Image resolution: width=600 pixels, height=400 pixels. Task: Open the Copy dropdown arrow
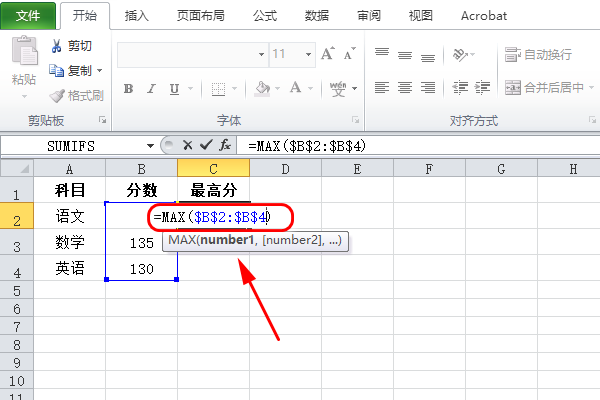pyautogui.click(x=99, y=70)
